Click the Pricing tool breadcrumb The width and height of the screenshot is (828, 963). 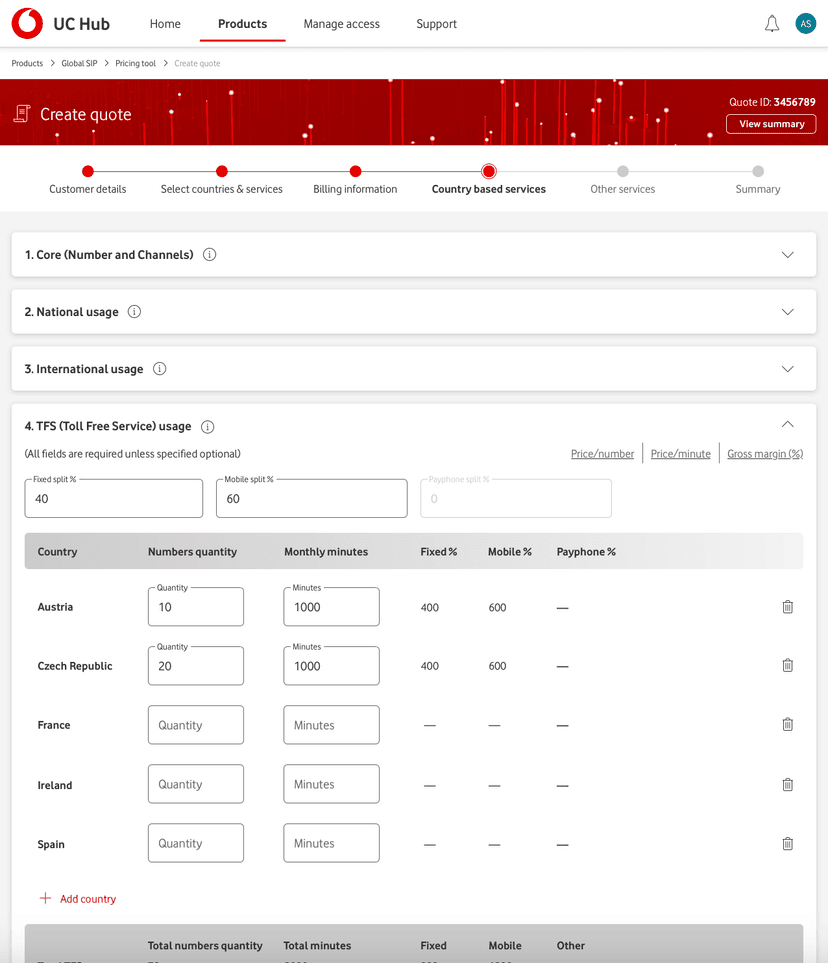coord(135,63)
